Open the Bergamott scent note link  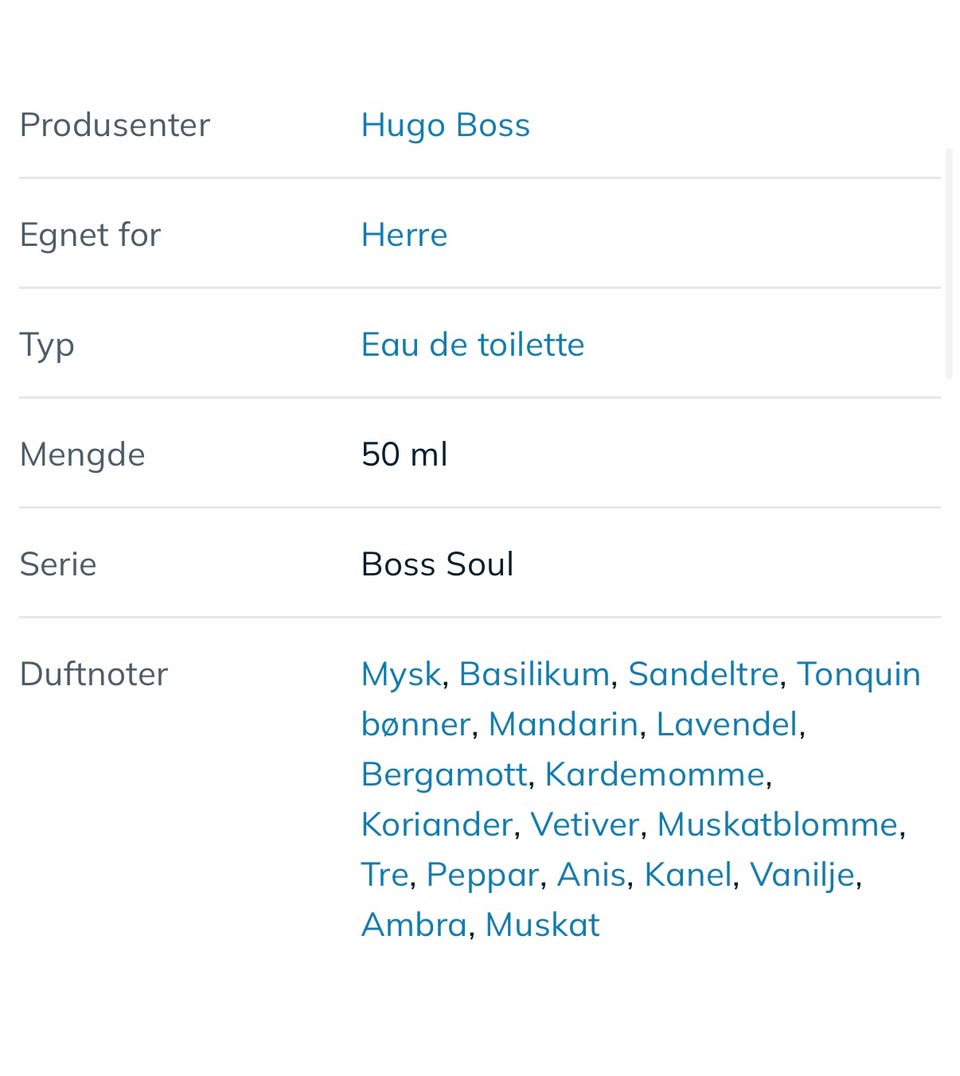[444, 774]
